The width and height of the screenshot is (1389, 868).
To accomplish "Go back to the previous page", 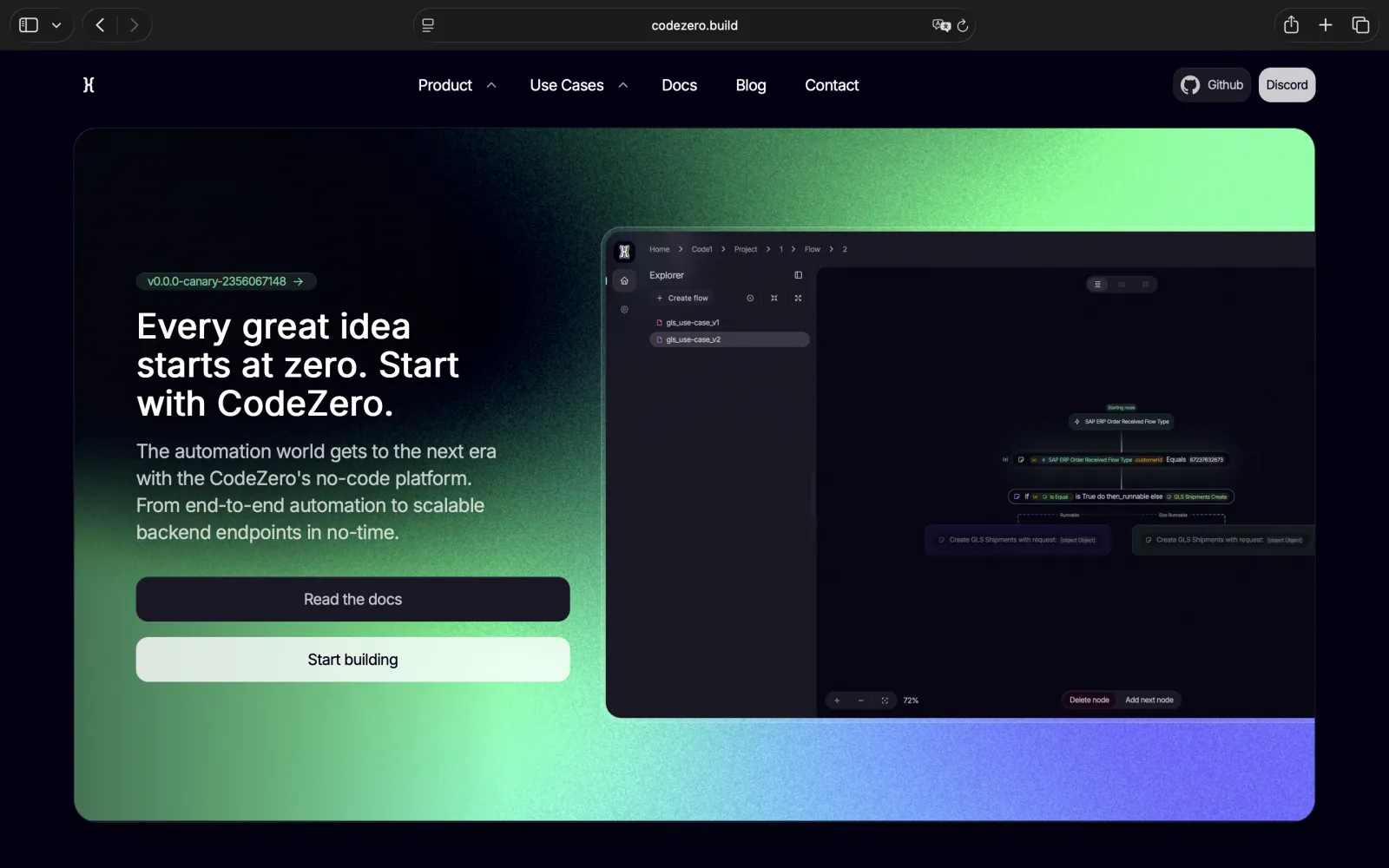I will (100, 25).
